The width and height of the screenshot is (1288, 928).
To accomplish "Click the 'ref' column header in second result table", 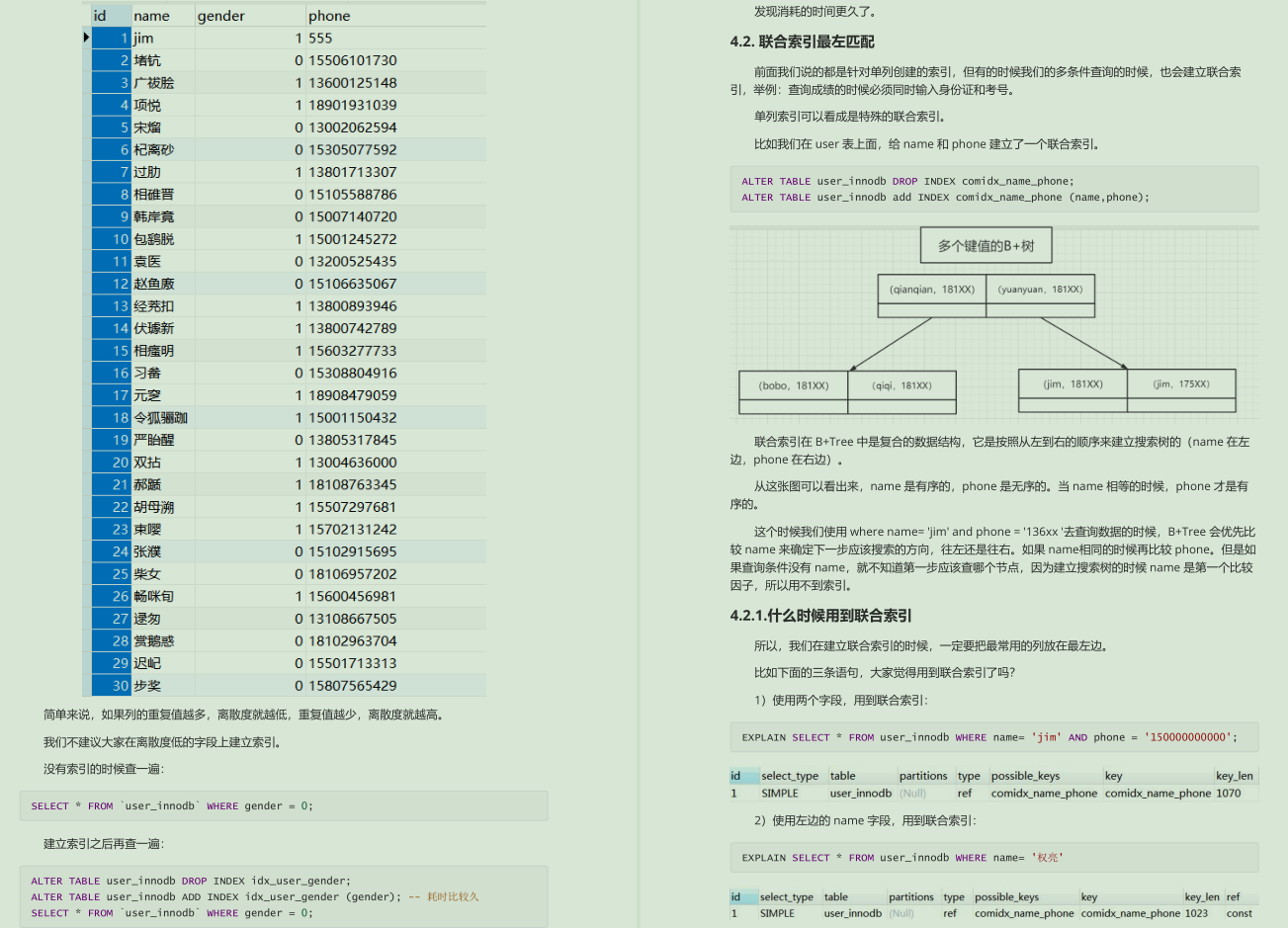I will coord(1234,897).
